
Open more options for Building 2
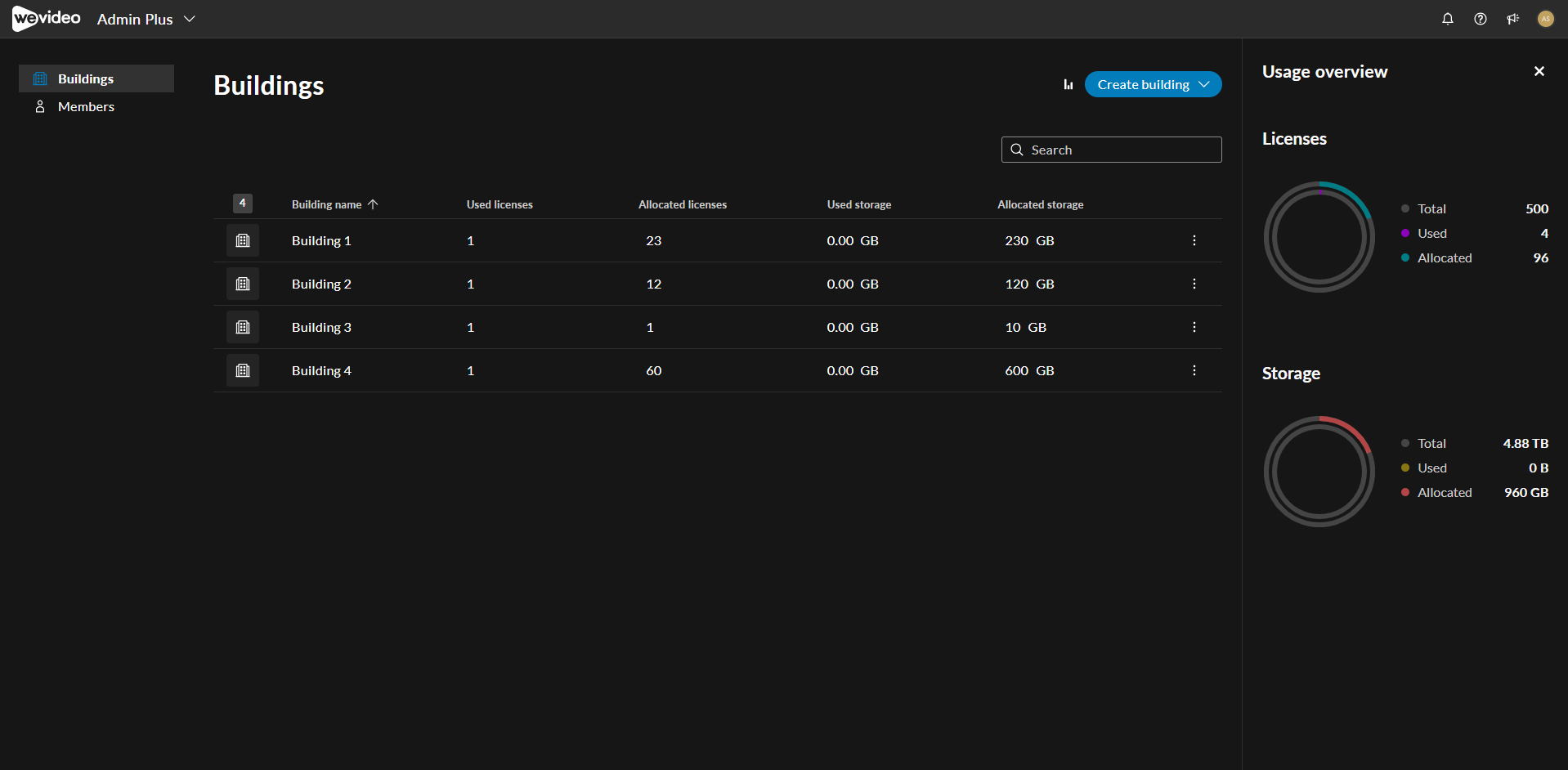[1194, 284]
